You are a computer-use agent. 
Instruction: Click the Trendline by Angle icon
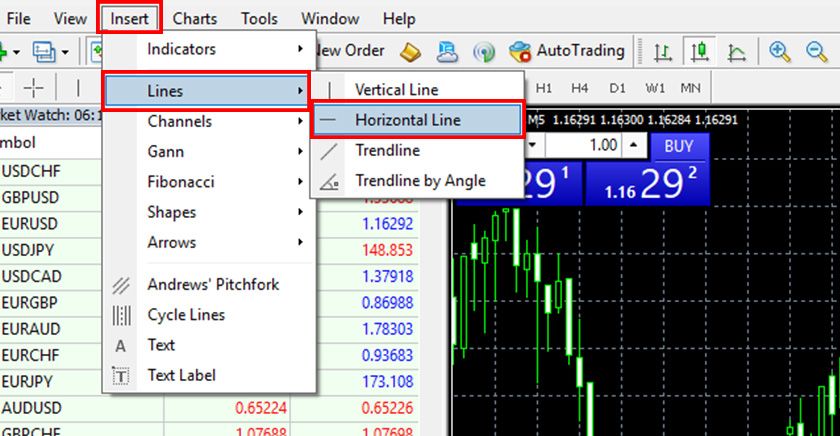(x=333, y=181)
